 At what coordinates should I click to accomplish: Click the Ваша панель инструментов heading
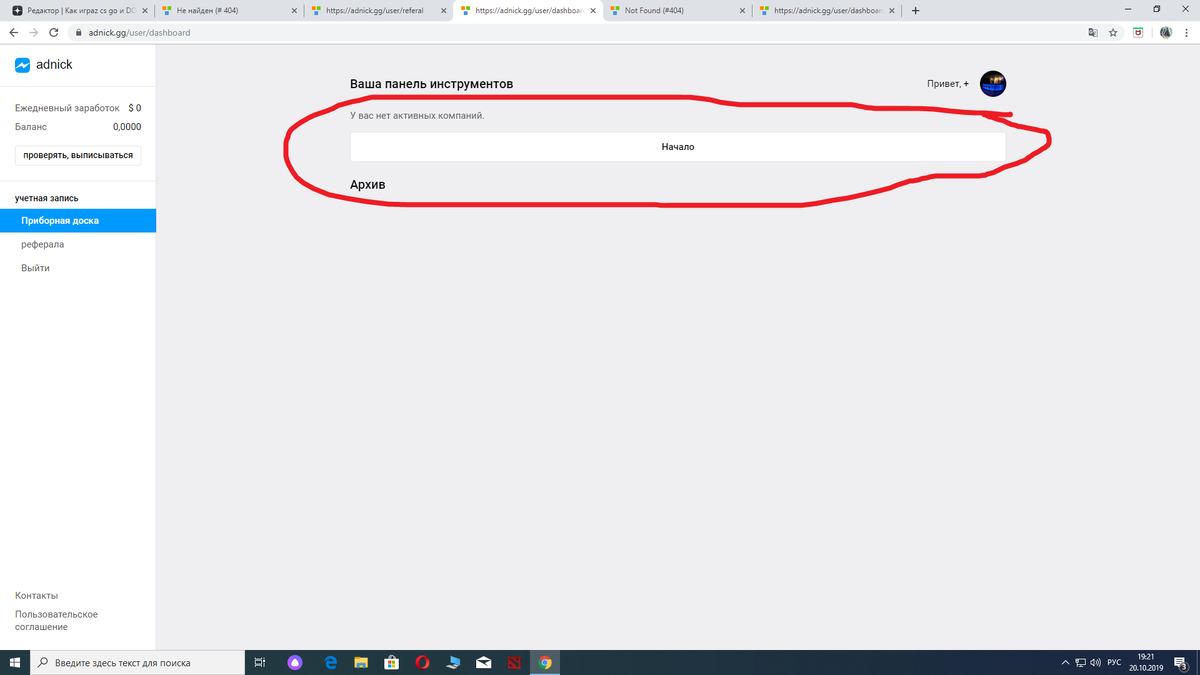432,84
